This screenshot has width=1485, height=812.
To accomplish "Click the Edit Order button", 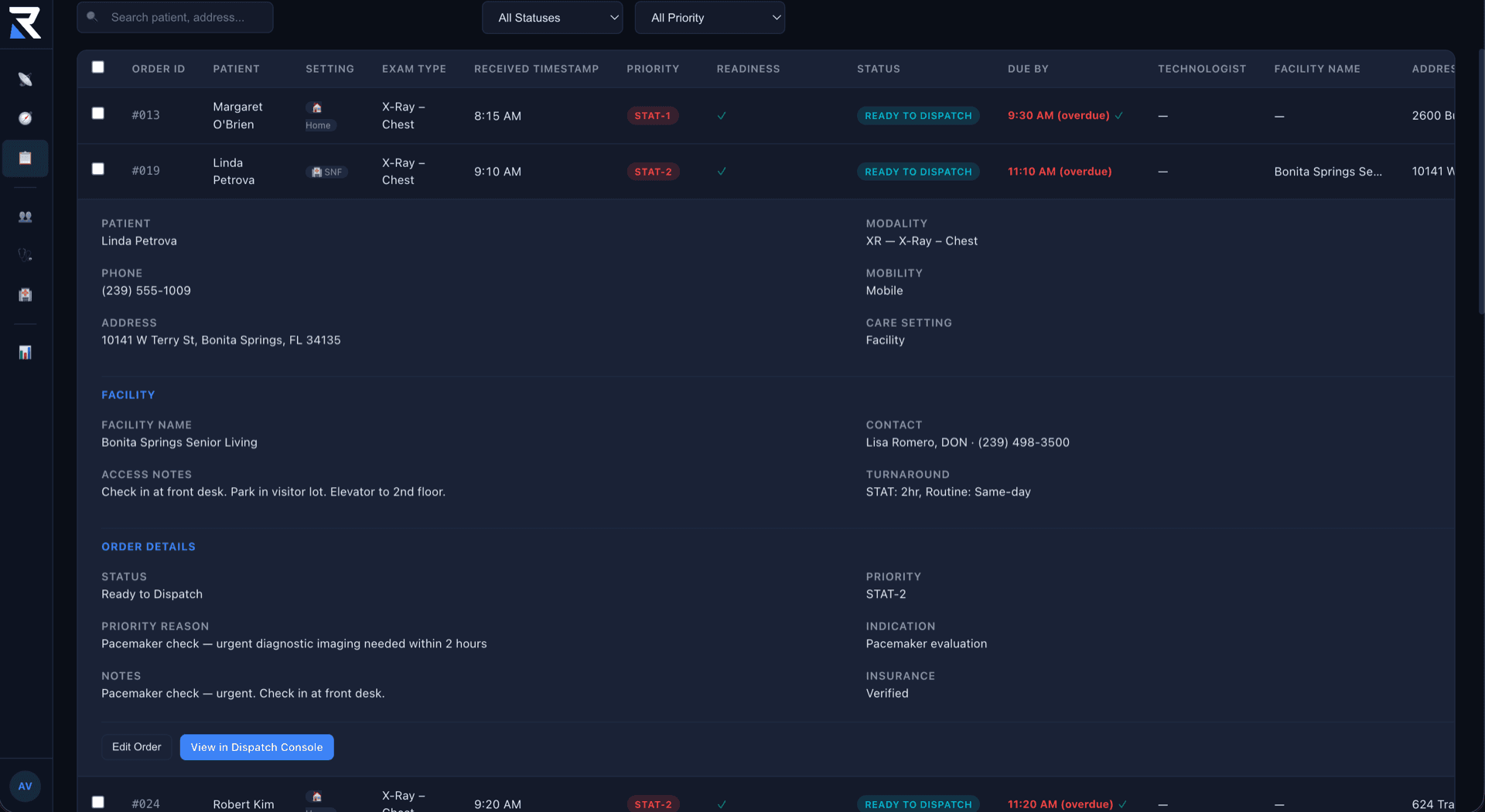I will tap(137, 747).
